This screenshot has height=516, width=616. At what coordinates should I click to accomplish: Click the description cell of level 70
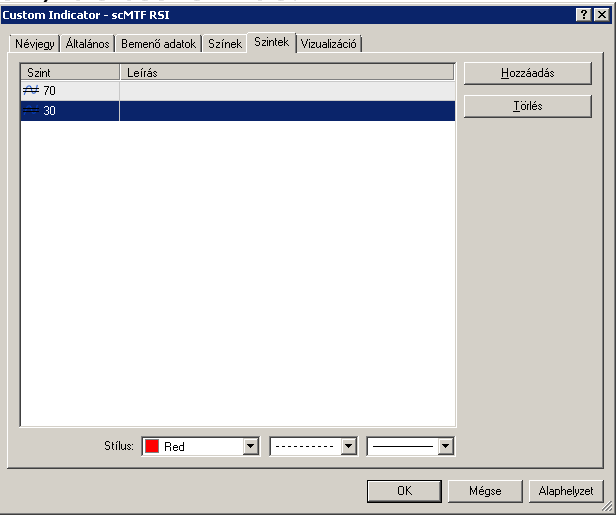pyautogui.click(x=287, y=91)
